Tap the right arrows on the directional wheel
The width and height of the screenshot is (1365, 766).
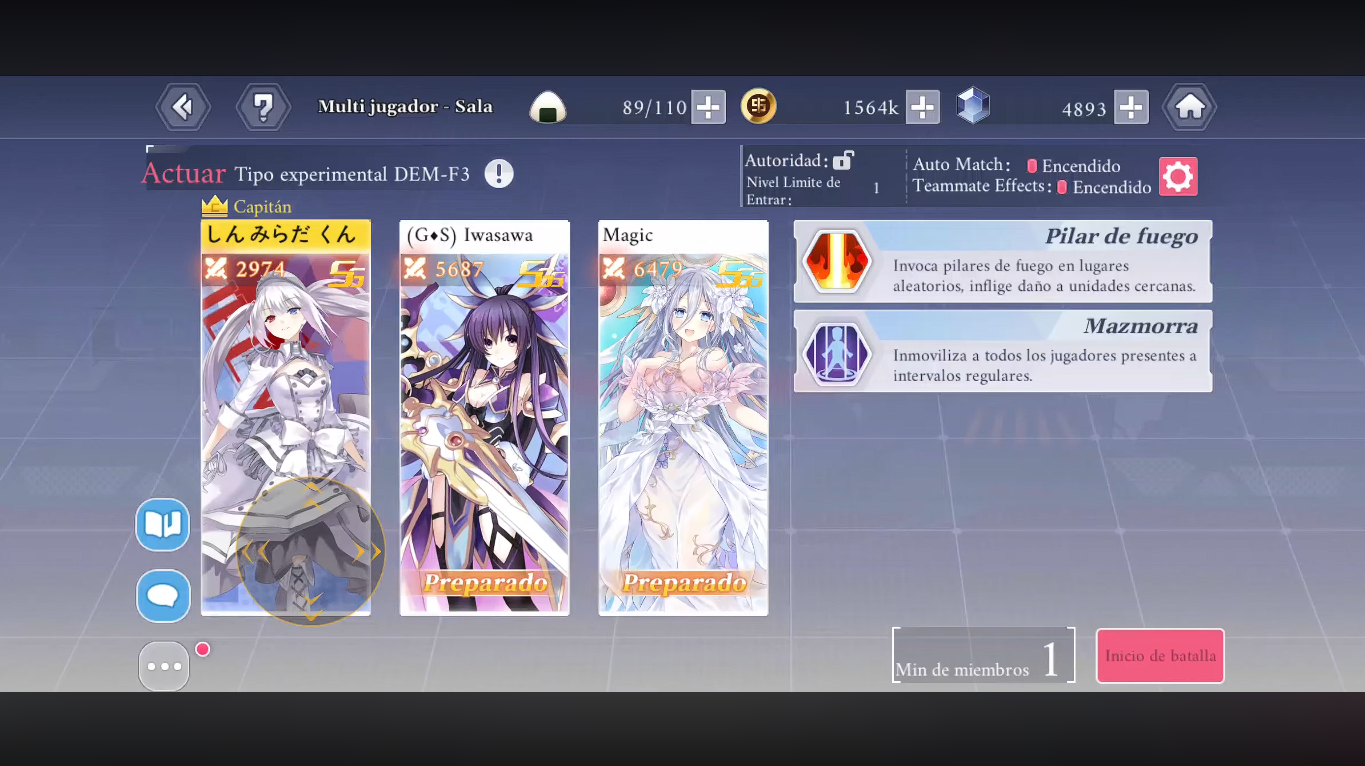[368, 551]
